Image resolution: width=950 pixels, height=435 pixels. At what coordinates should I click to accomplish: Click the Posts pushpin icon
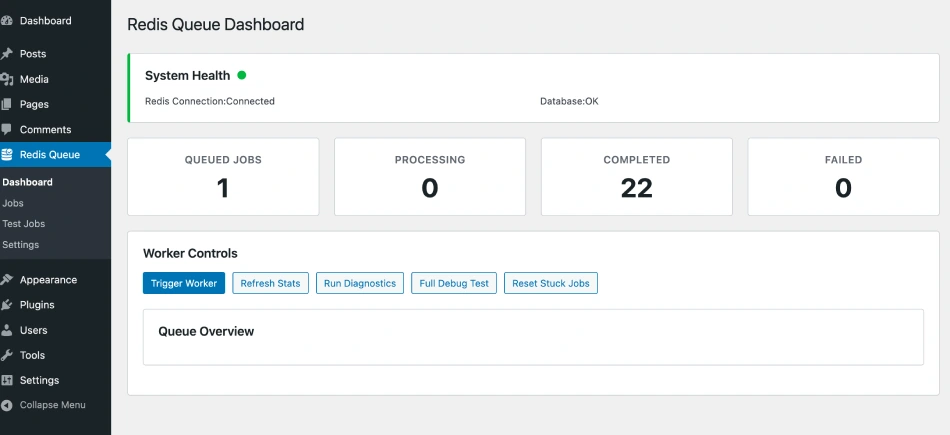pos(7,54)
